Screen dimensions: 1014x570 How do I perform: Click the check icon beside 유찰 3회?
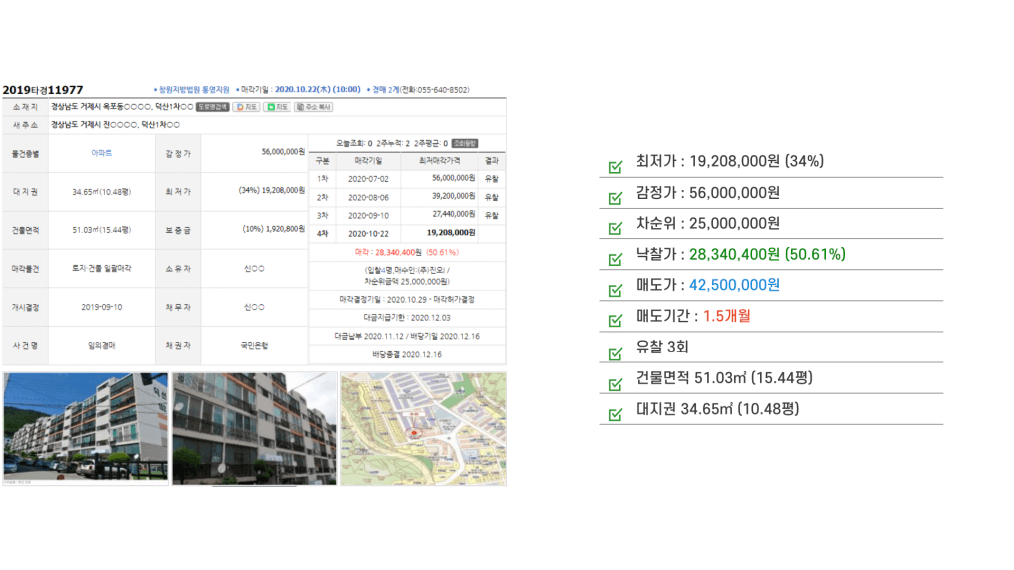tap(615, 352)
